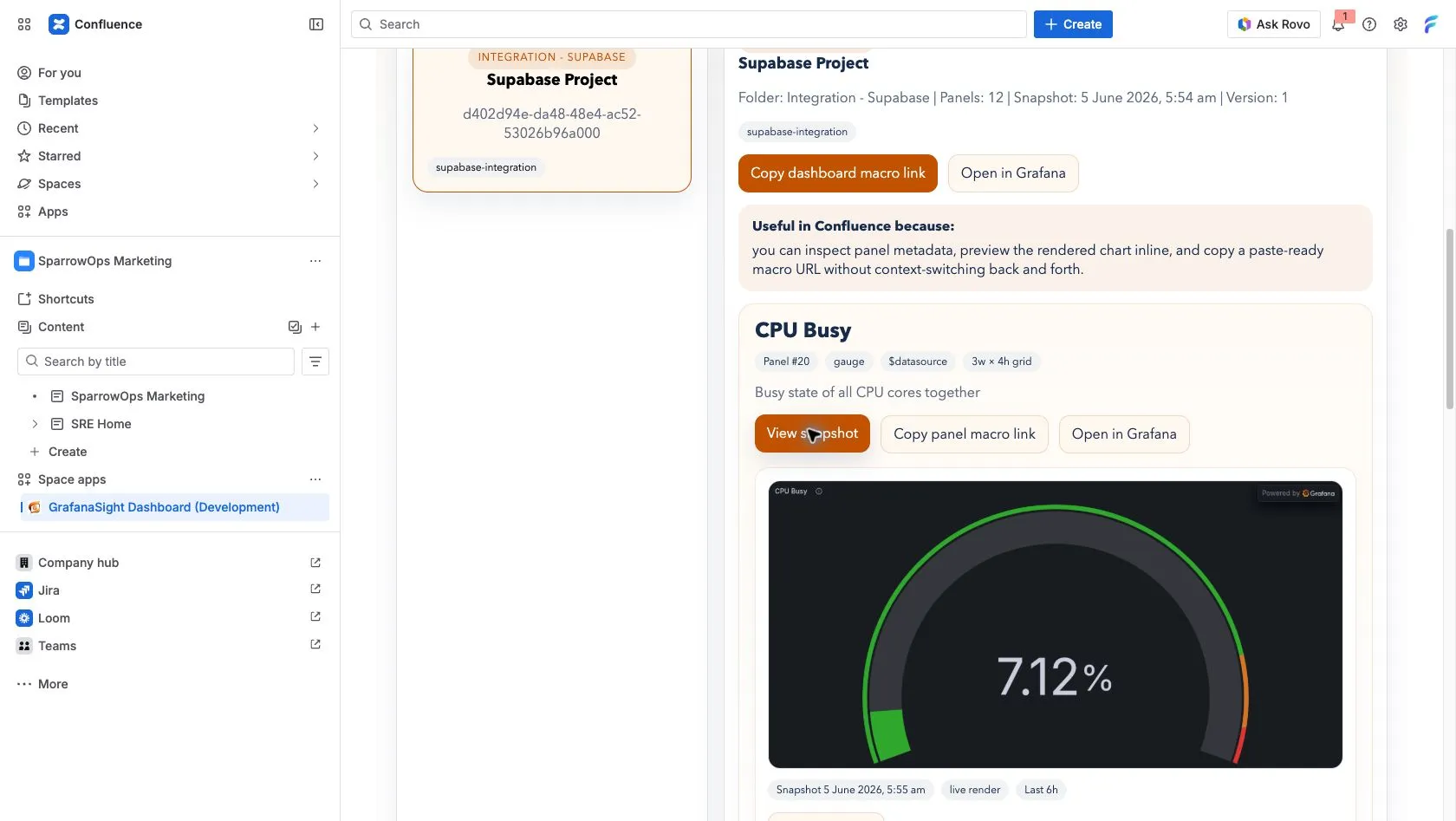Click the Ask Rovo button

tap(1273, 24)
